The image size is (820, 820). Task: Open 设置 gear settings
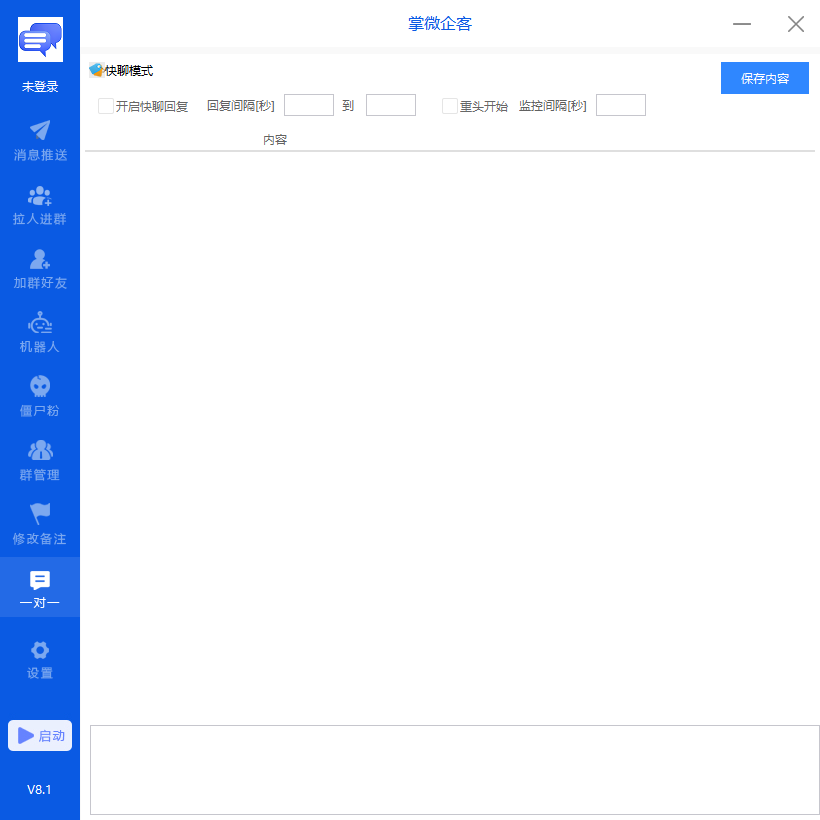pyautogui.click(x=40, y=659)
